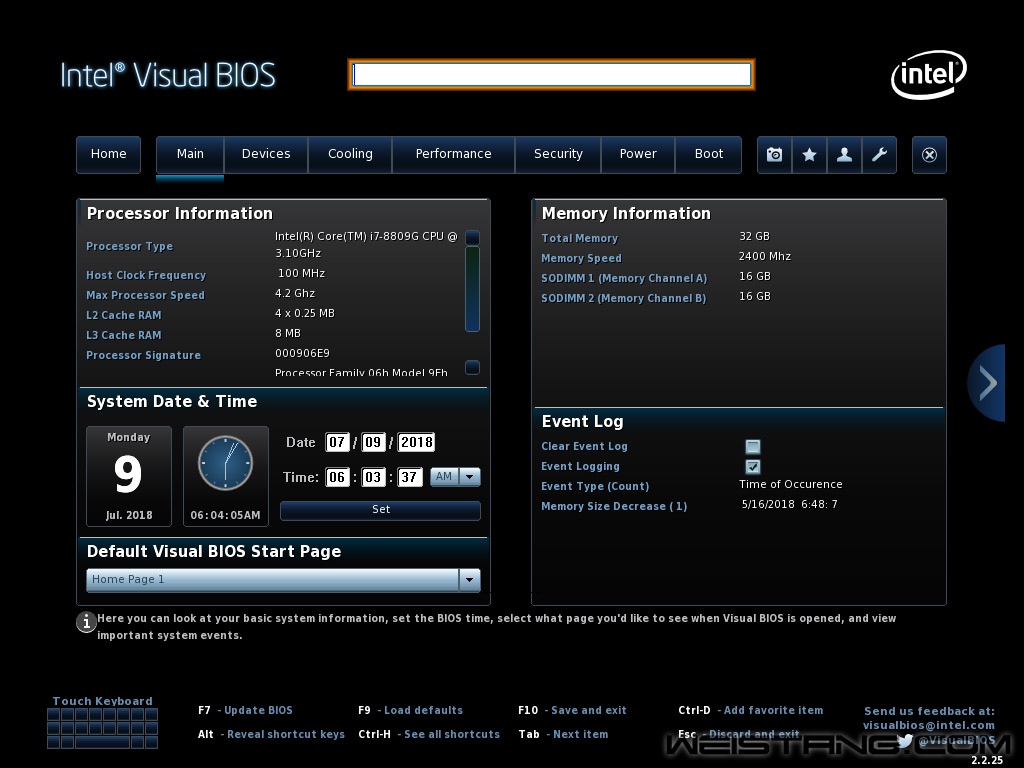Click F9 Load defaults shortcut
This screenshot has width=1024, height=768.
(410, 711)
